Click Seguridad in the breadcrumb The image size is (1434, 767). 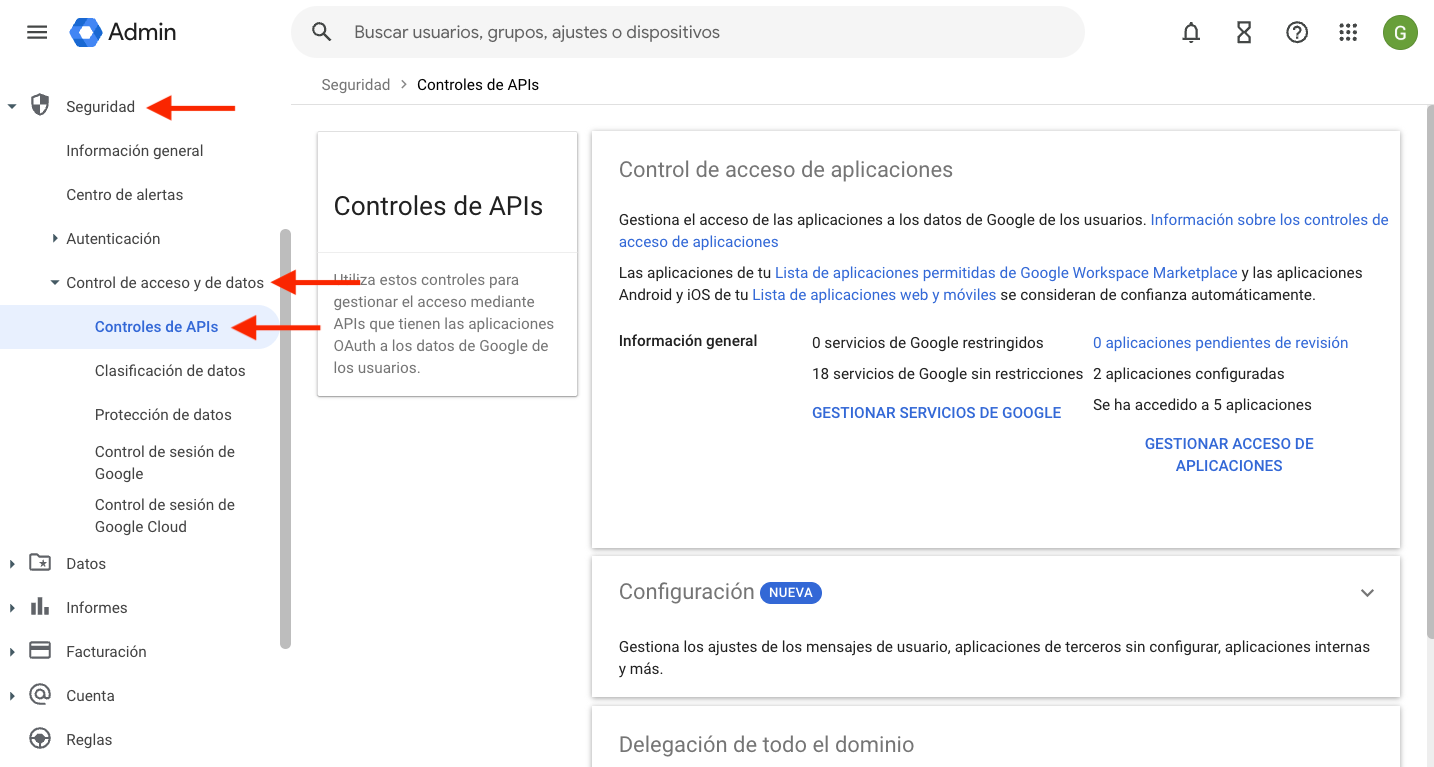[355, 85]
